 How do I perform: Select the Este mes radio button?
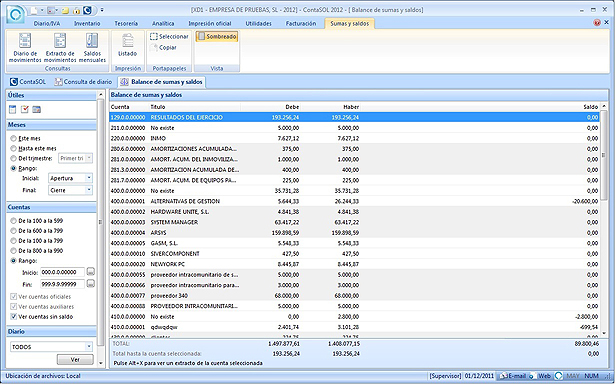[x=13, y=138]
